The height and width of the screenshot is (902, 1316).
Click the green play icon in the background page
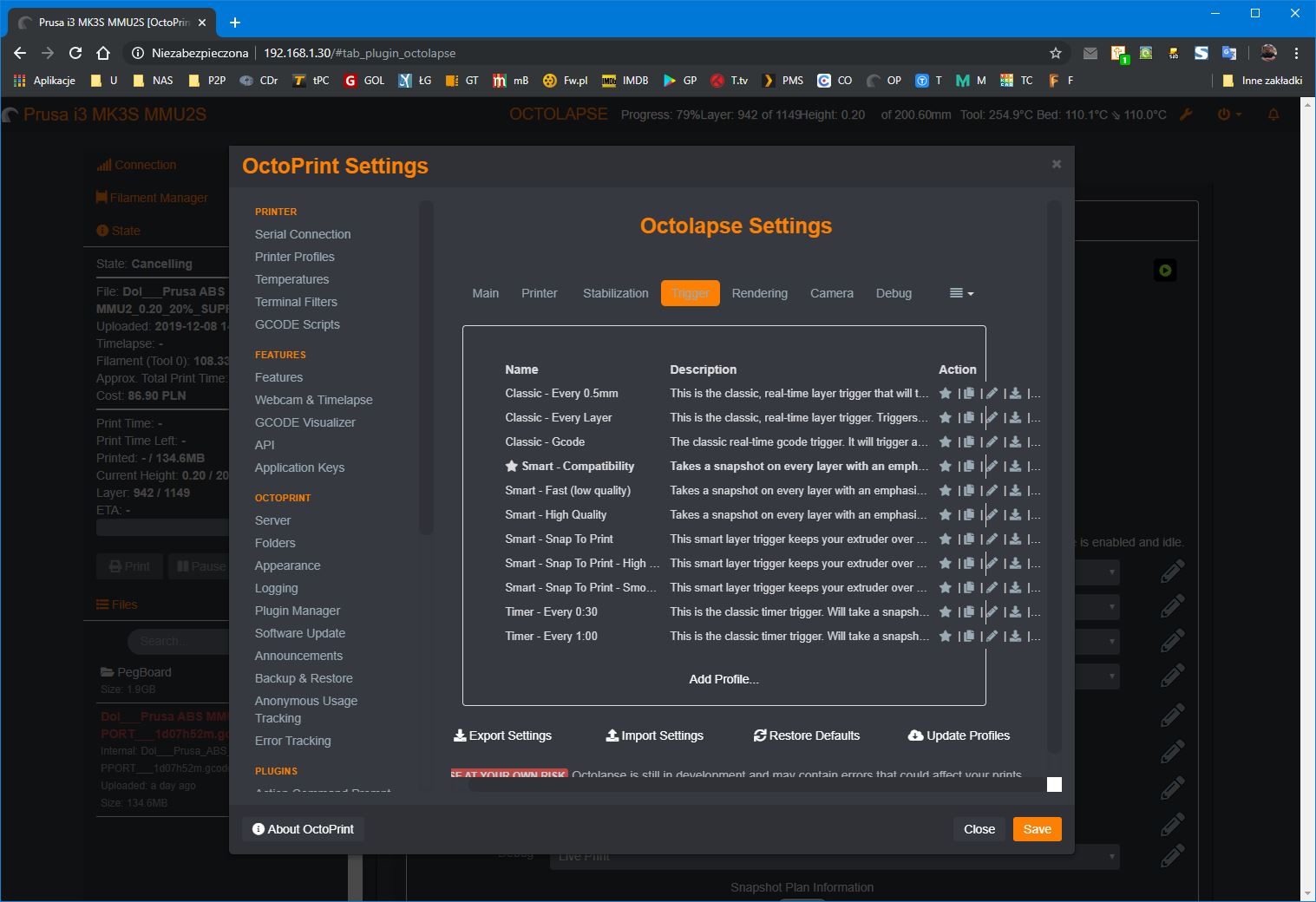[1165, 270]
